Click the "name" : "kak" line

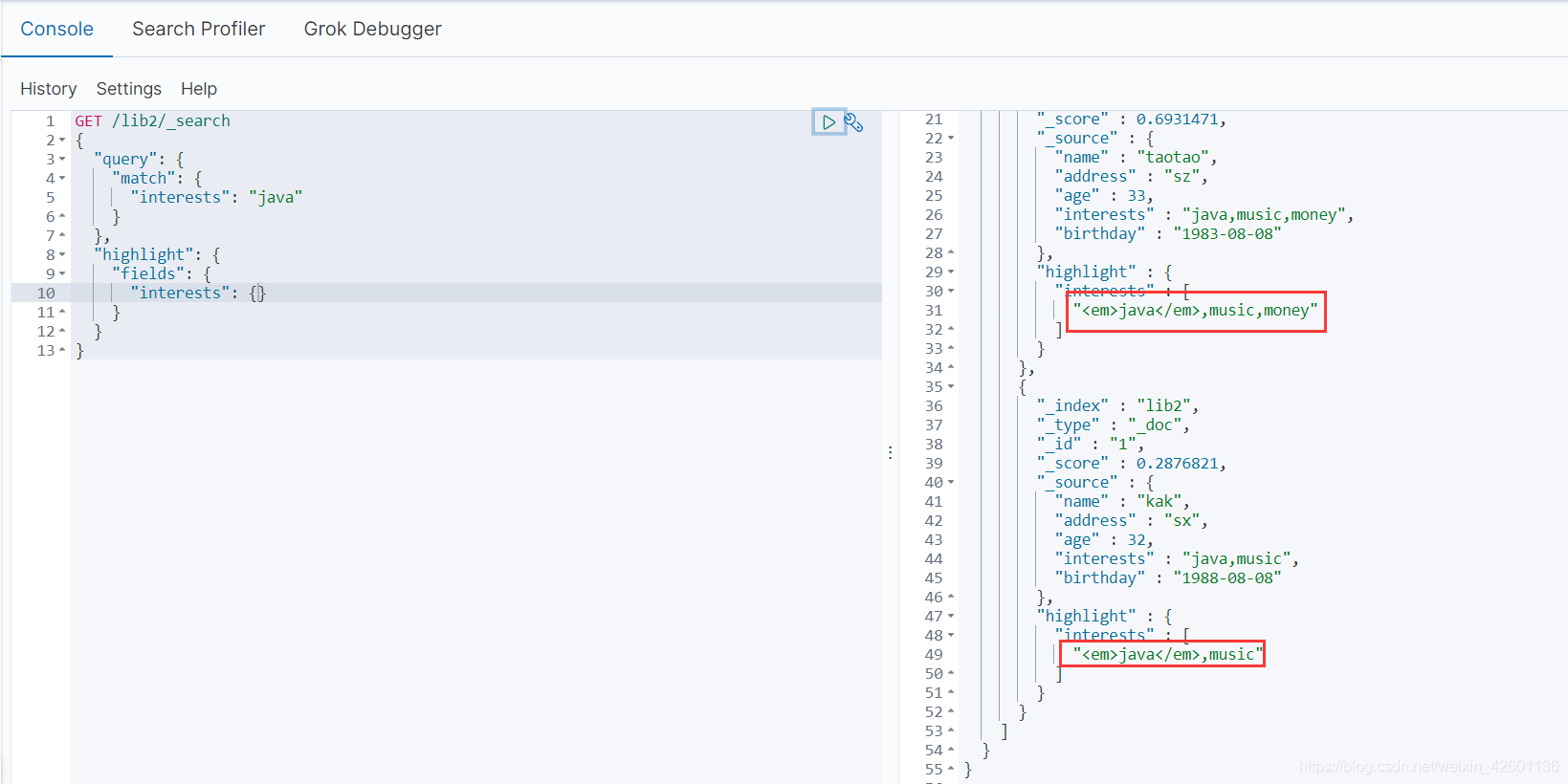click(x=1122, y=502)
